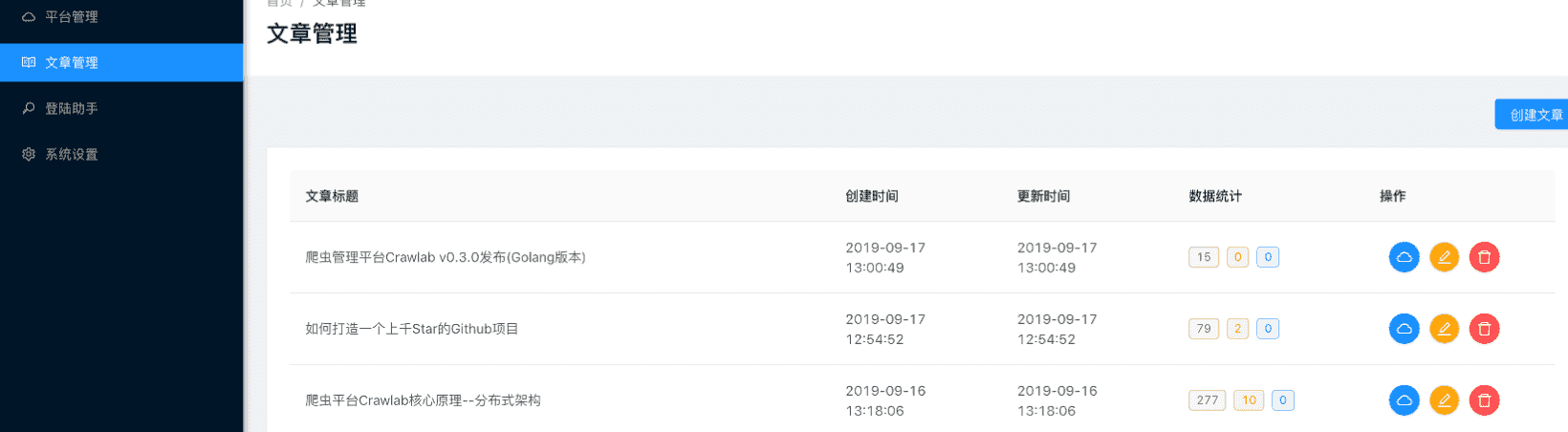Click the blue cloud publish icon for Crawlab v0.3.0 article

tap(1404, 257)
